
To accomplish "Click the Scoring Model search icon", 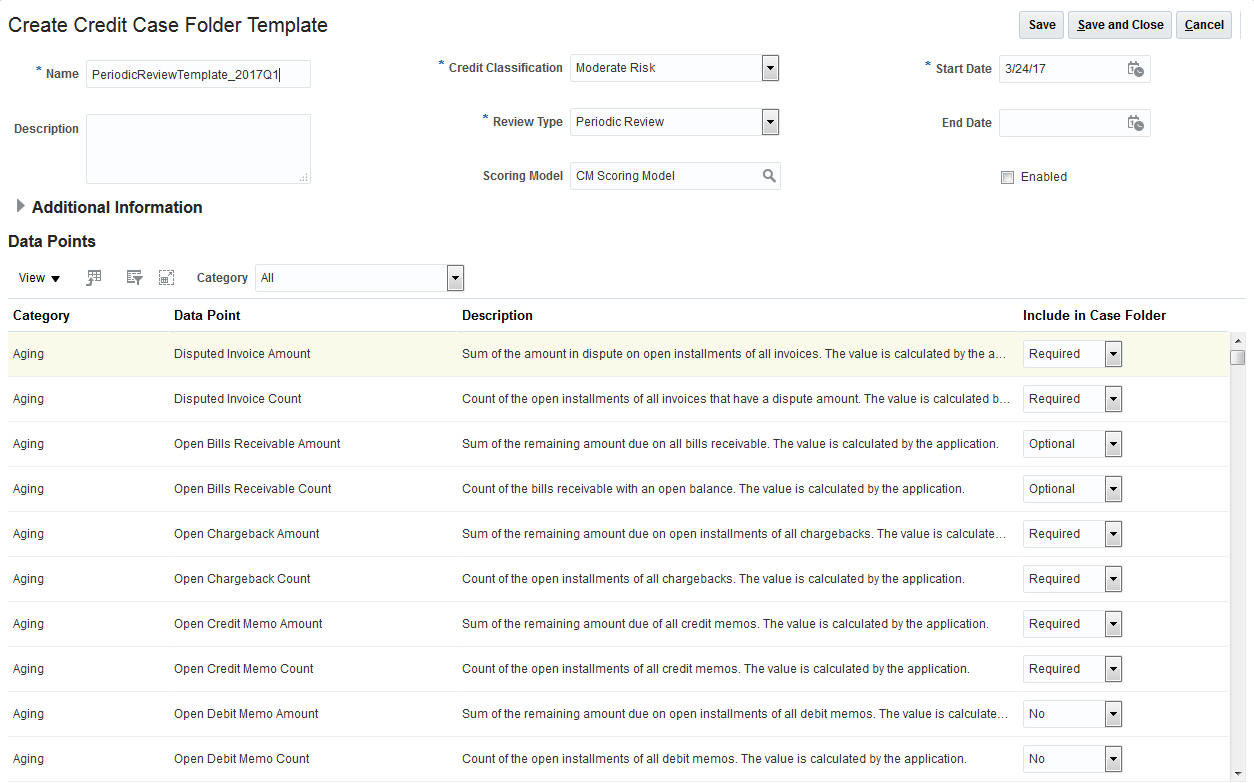I will tap(769, 176).
